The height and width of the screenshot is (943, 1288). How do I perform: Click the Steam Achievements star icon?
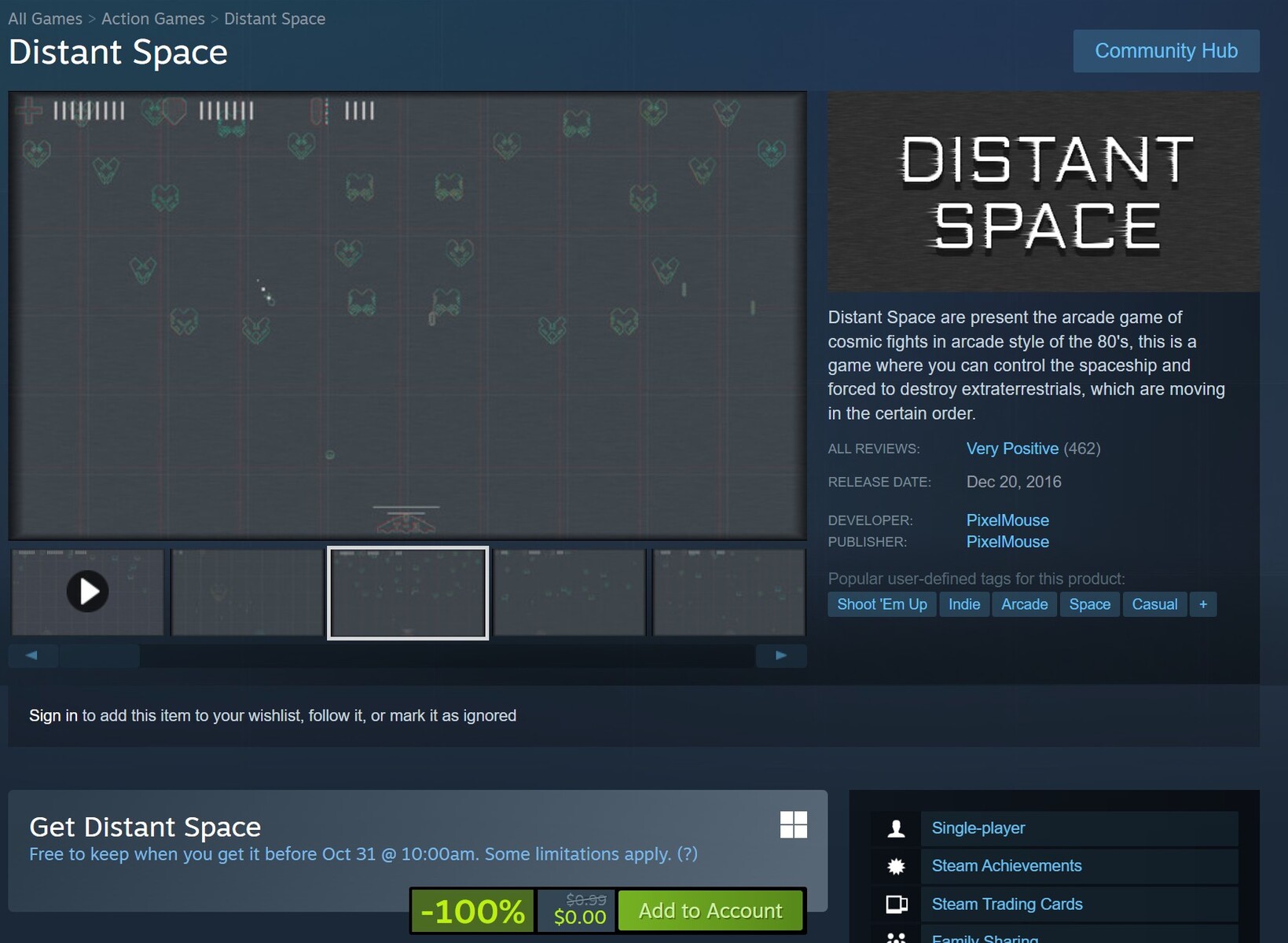click(896, 866)
